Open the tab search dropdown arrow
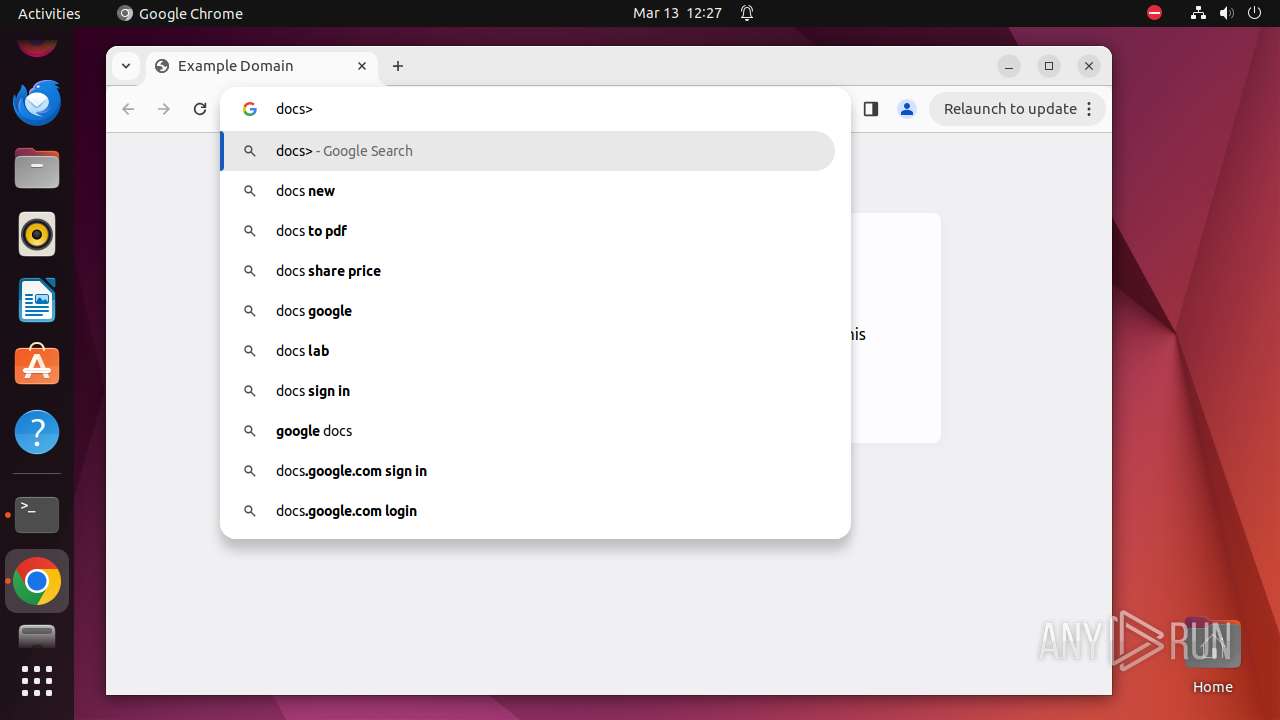 coord(125,66)
